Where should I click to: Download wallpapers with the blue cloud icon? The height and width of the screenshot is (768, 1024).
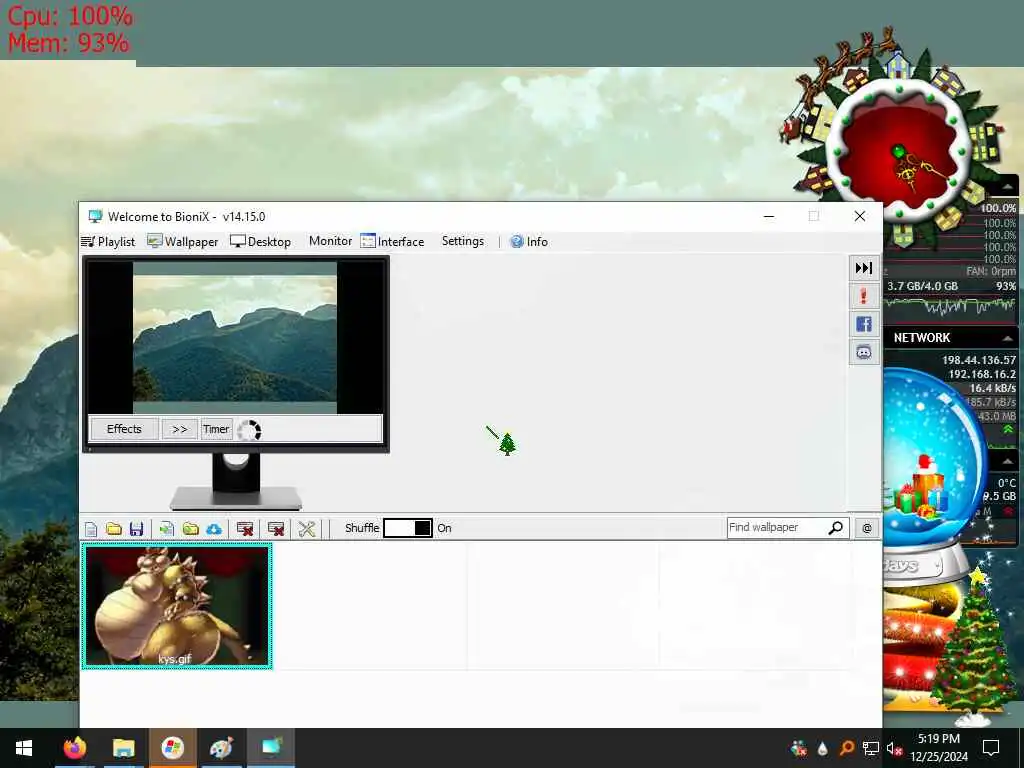click(x=214, y=528)
